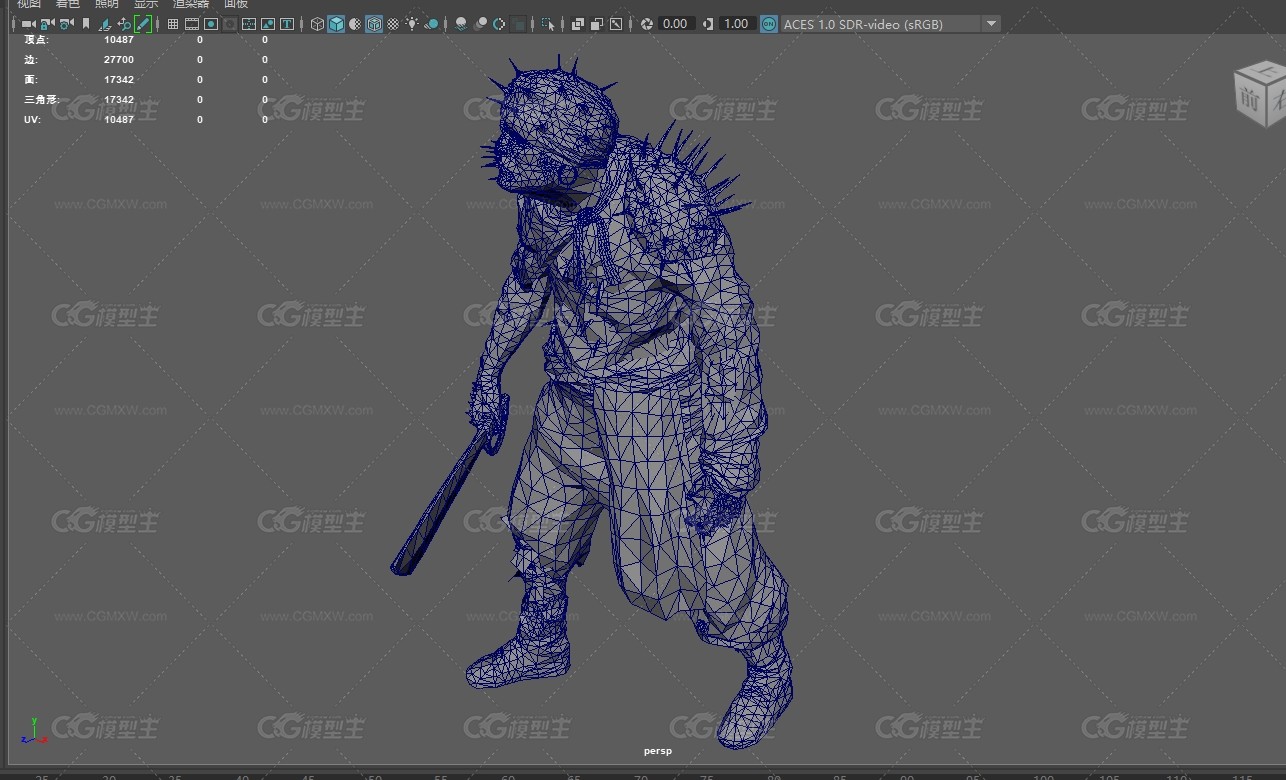Toggle the Gate Mask display

click(x=230, y=23)
